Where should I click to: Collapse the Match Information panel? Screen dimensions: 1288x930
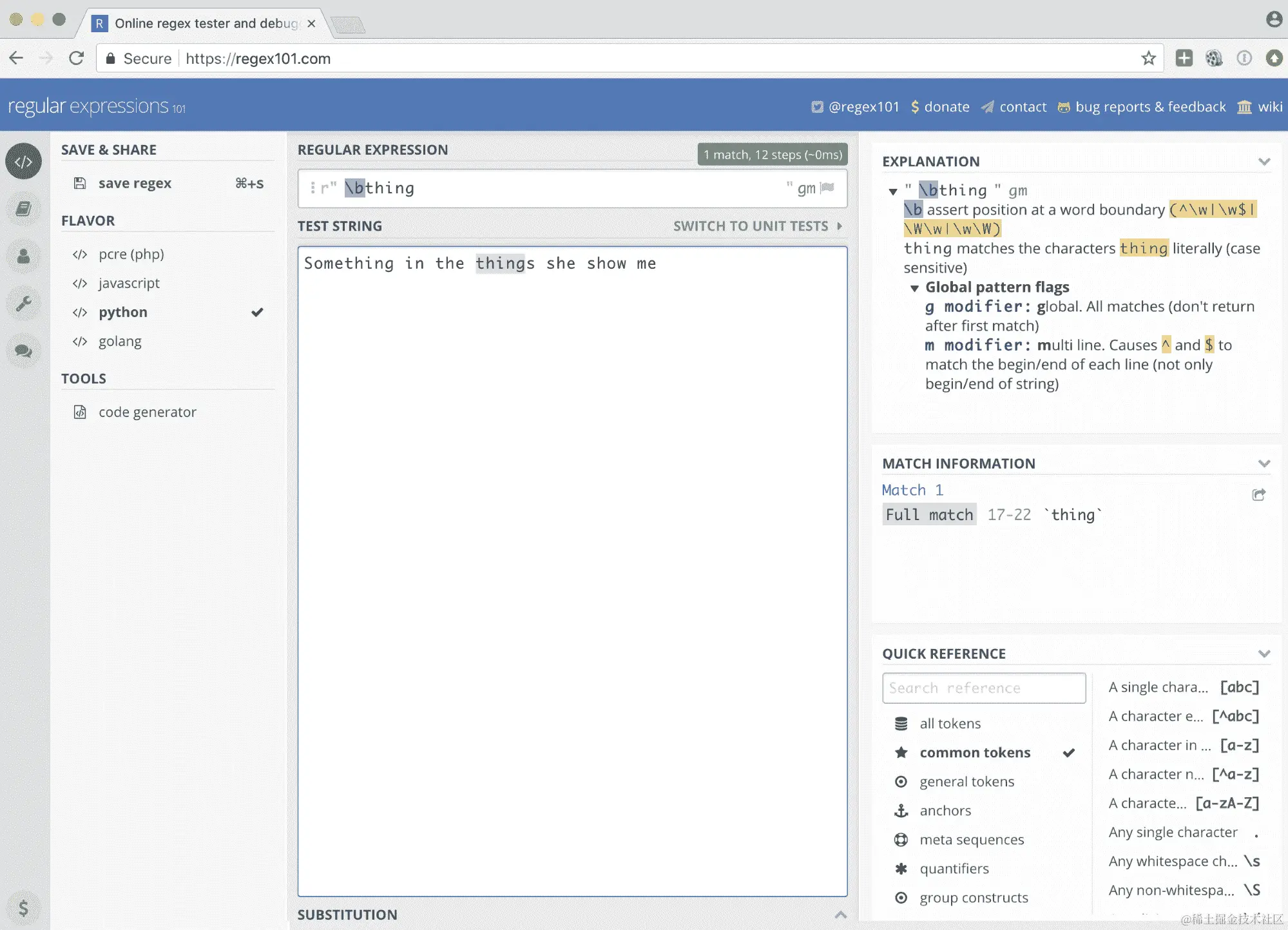[1264, 464]
